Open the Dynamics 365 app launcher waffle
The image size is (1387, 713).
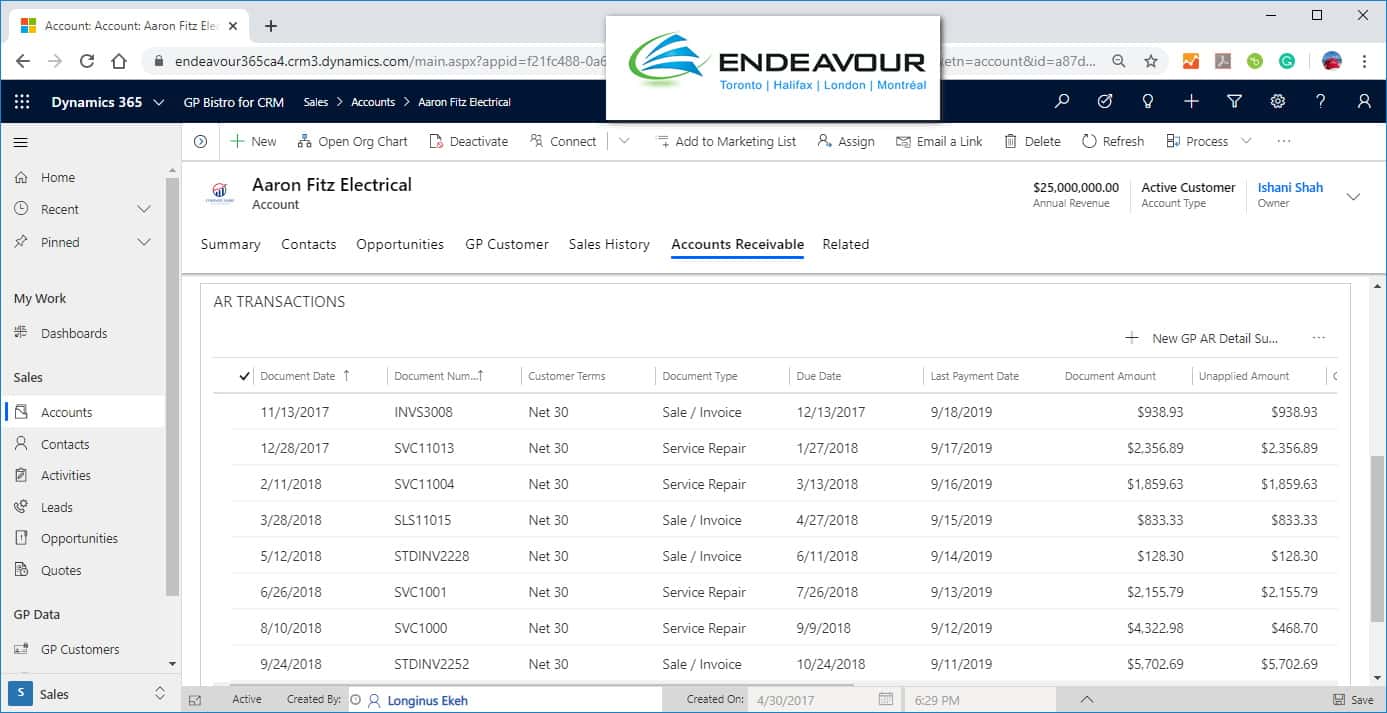coord(22,101)
